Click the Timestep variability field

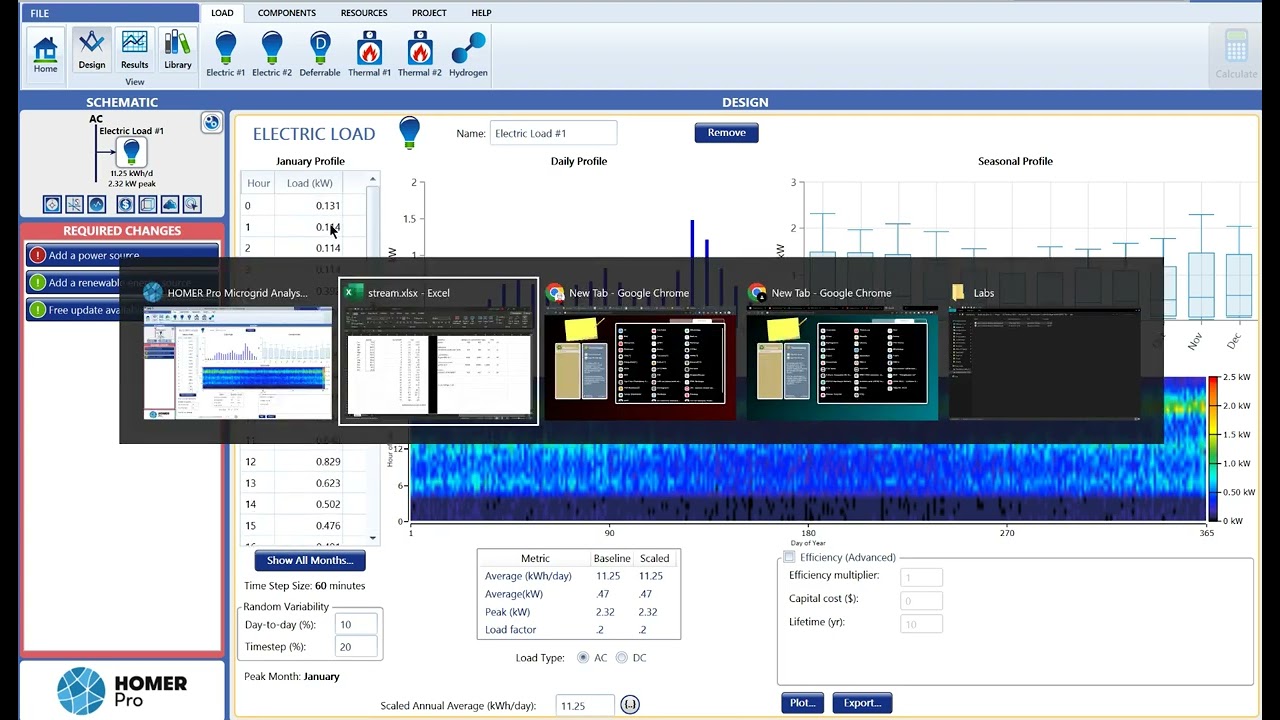pos(357,646)
